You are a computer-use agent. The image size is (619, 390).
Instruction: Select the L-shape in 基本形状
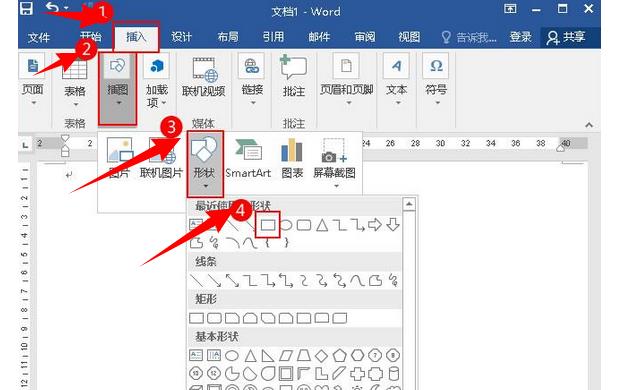[321, 373]
